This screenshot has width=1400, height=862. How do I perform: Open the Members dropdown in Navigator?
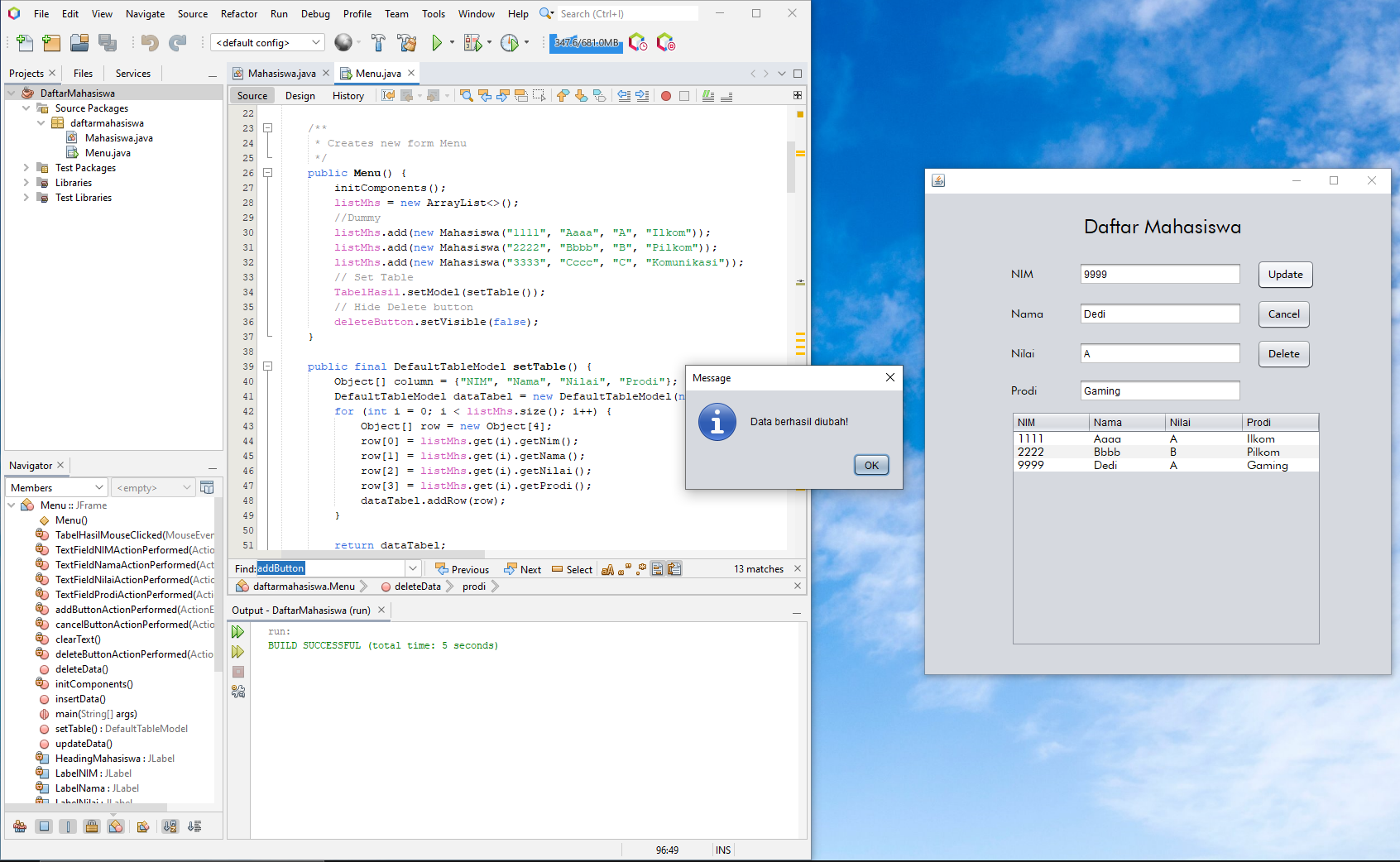tap(57, 488)
